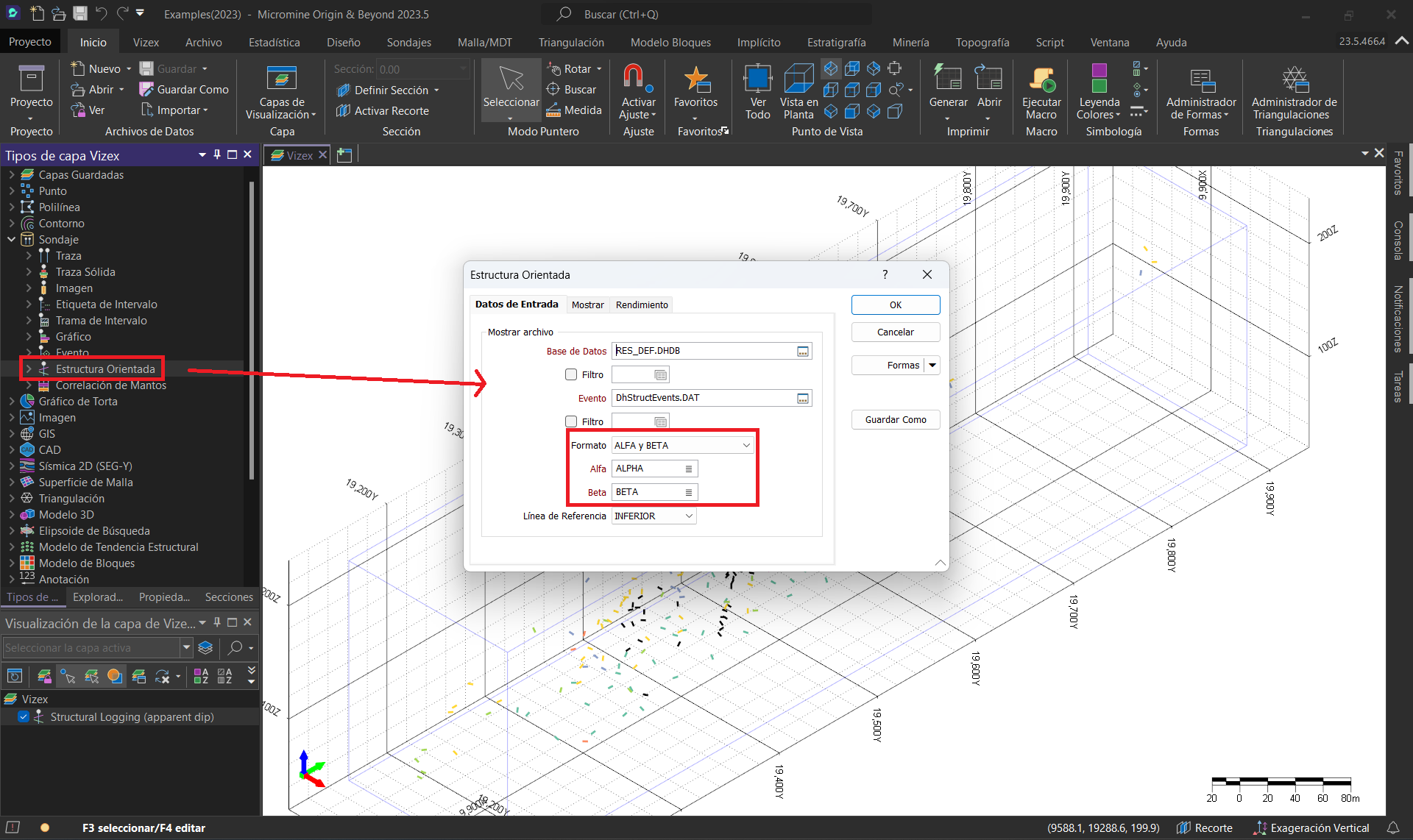Click the Guardar Como dialog button
Screen dimensions: 1413x840
895,419
